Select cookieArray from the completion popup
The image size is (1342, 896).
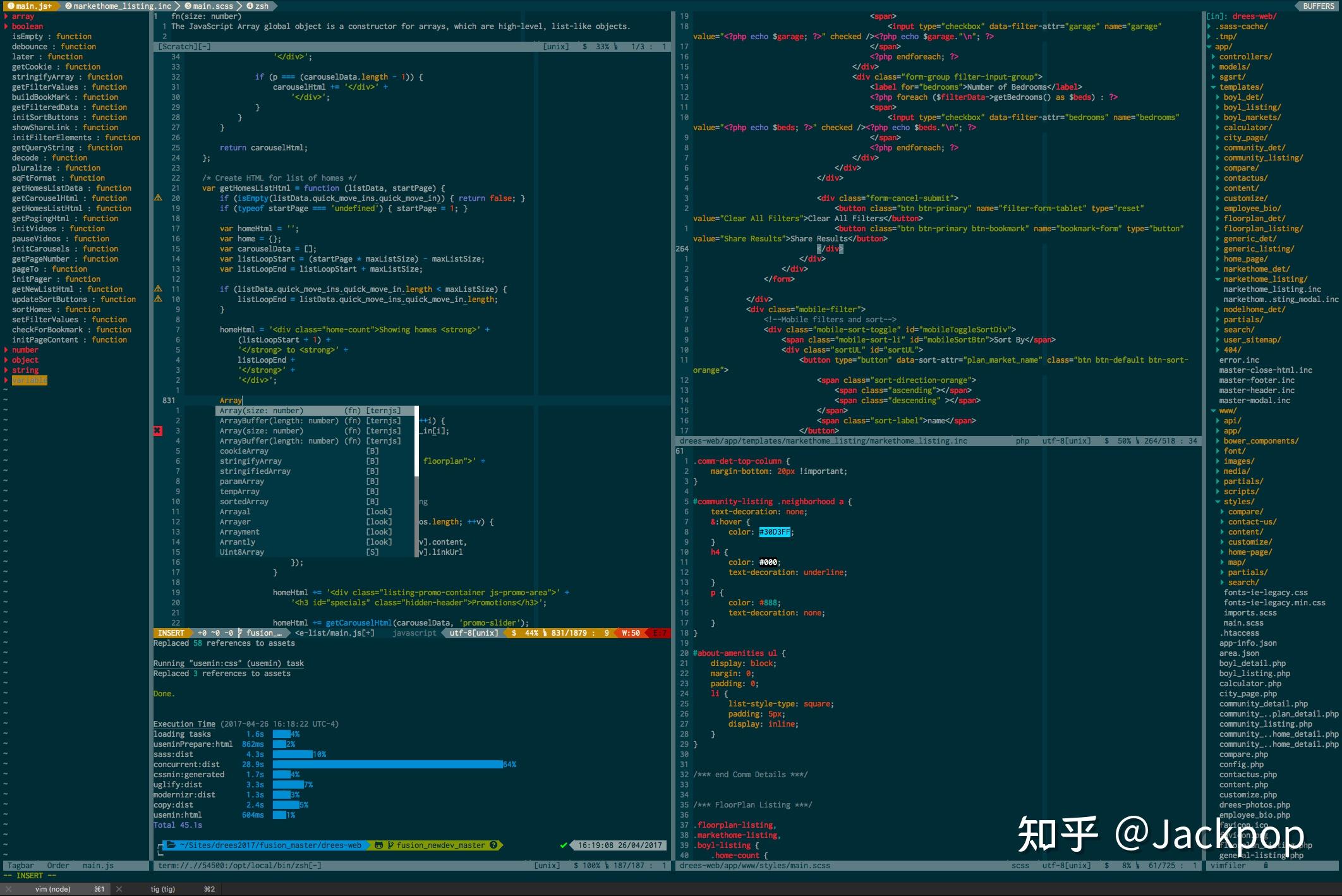(243, 451)
